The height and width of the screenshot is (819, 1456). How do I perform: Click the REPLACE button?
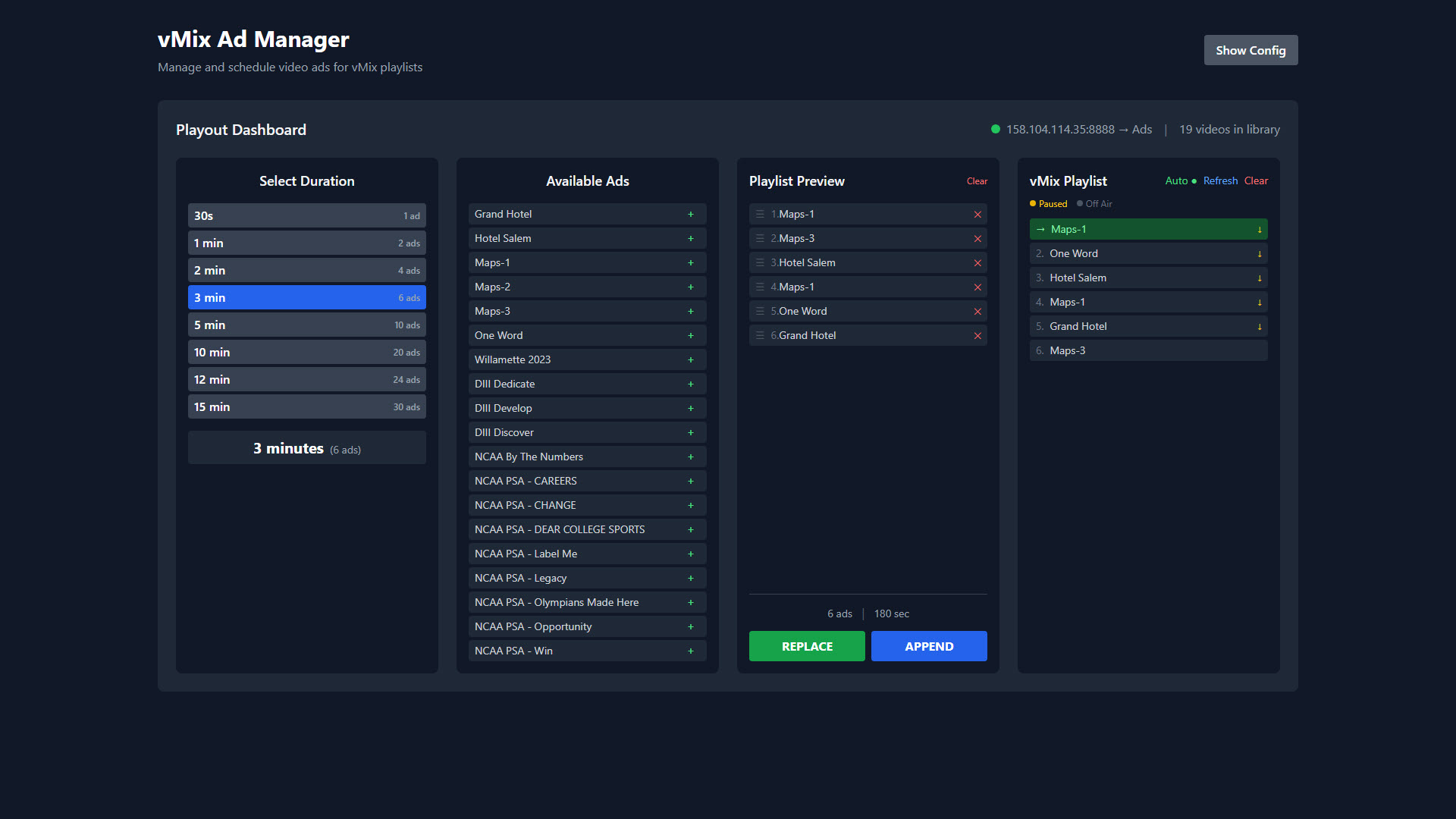pos(806,646)
